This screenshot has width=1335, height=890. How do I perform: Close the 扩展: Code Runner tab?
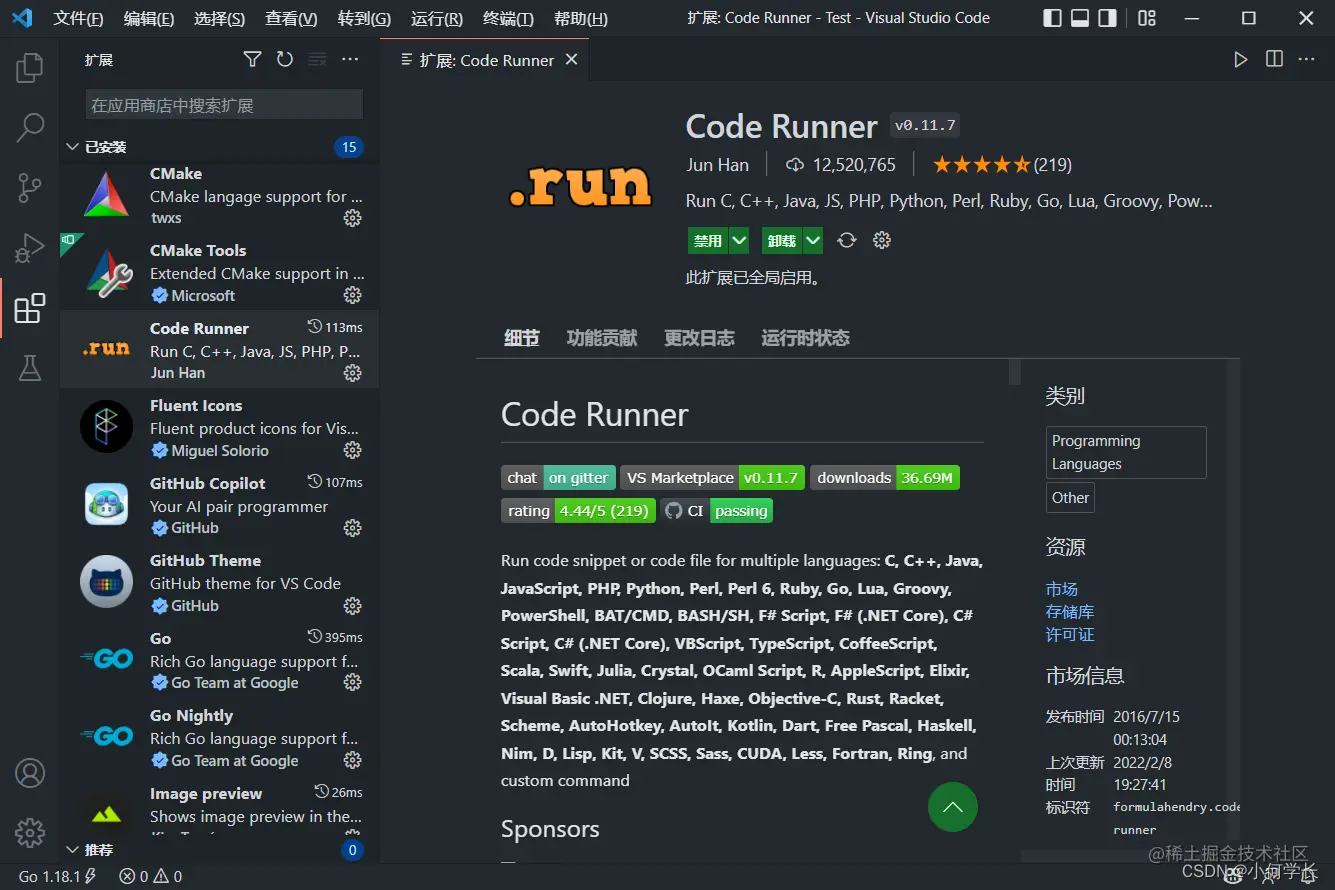pos(571,60)
